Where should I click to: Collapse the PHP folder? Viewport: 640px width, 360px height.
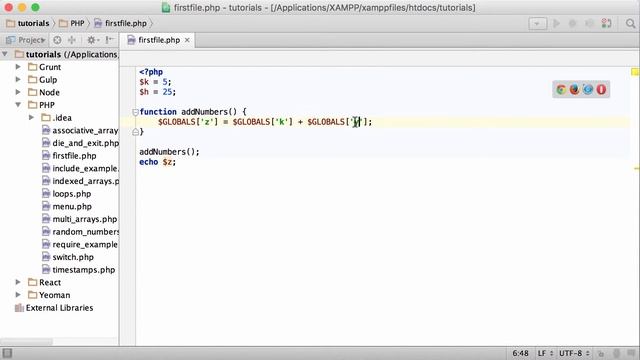pyautogui.click(x=18, y=105)
